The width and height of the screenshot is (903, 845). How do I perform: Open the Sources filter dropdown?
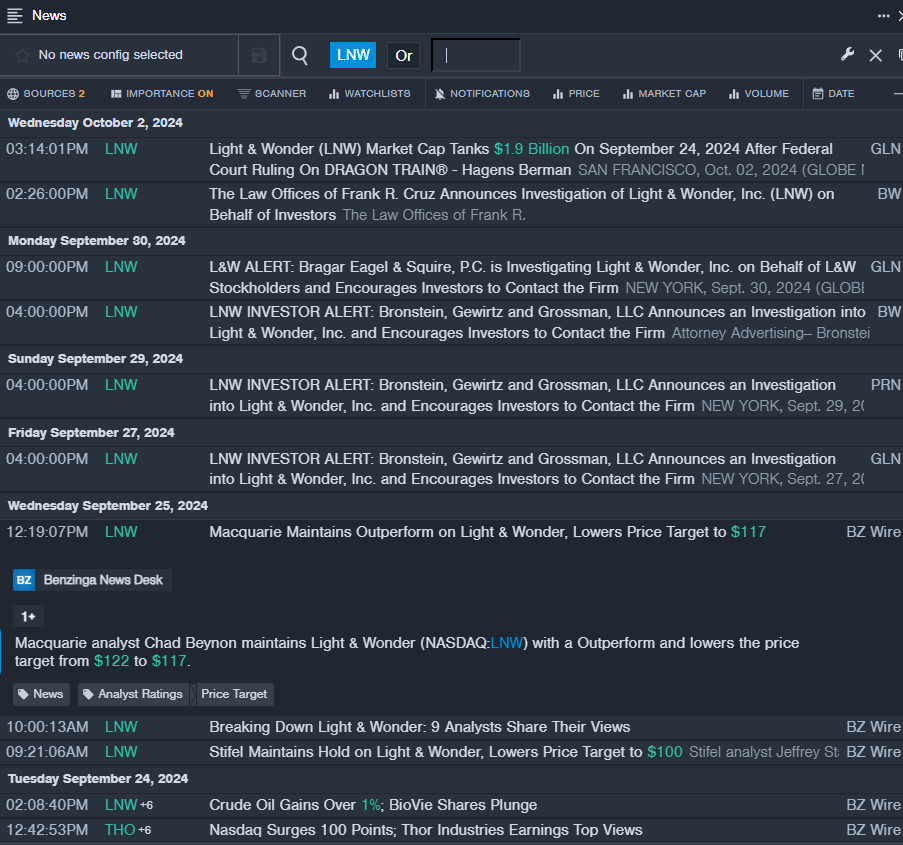(x=46, y=94)
